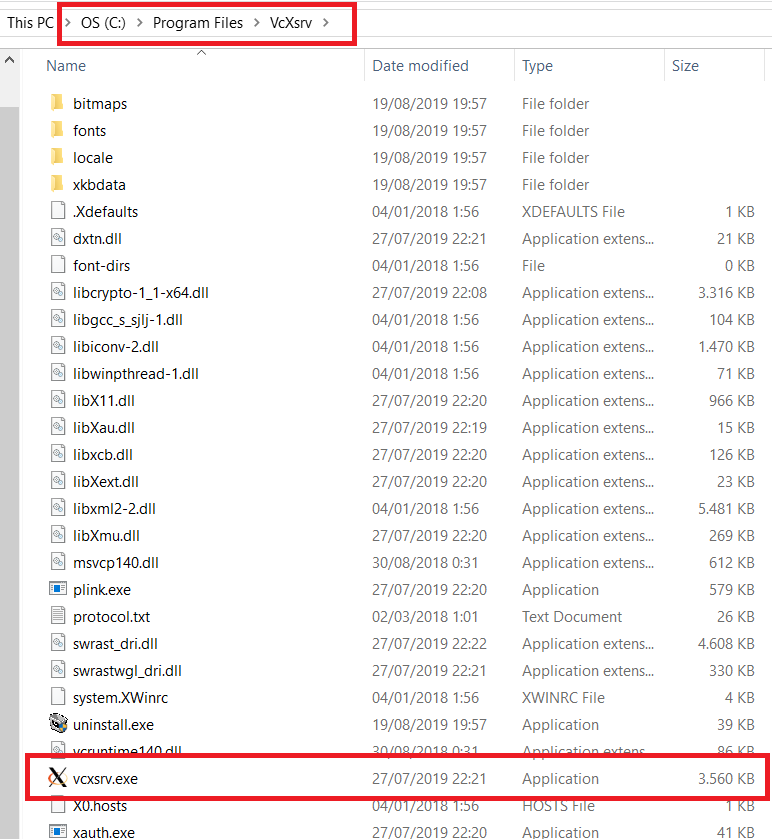Click XDEFAULTS File type cell
The width and height of the screenshot is (772, 839).
click(573, 212)
